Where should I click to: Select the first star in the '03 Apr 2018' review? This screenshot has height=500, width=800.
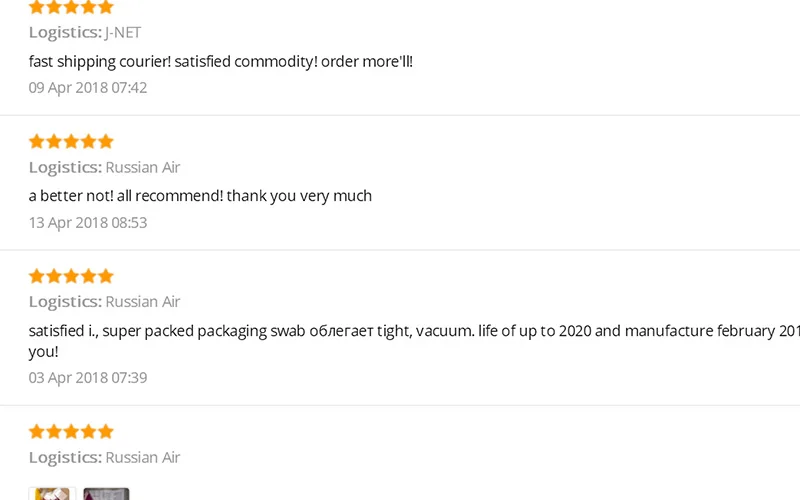[x=36, y=276]
